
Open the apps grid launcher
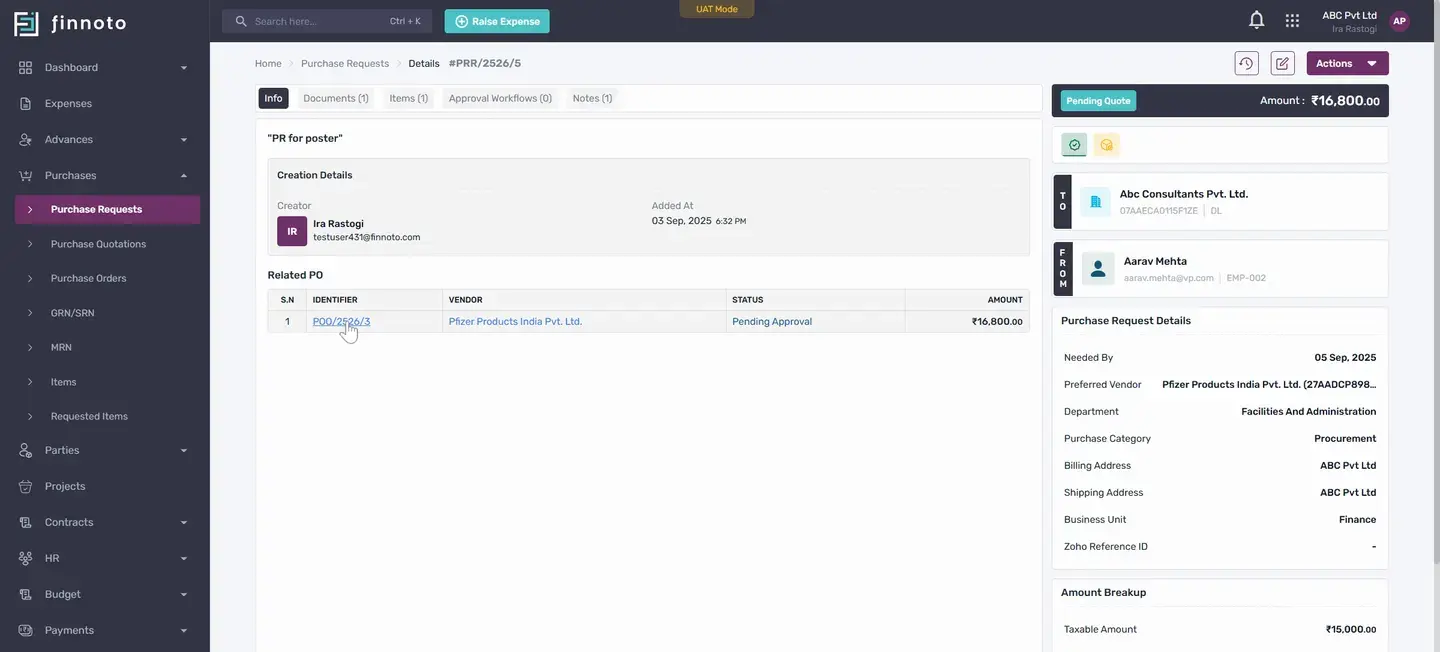(1292, 20)
